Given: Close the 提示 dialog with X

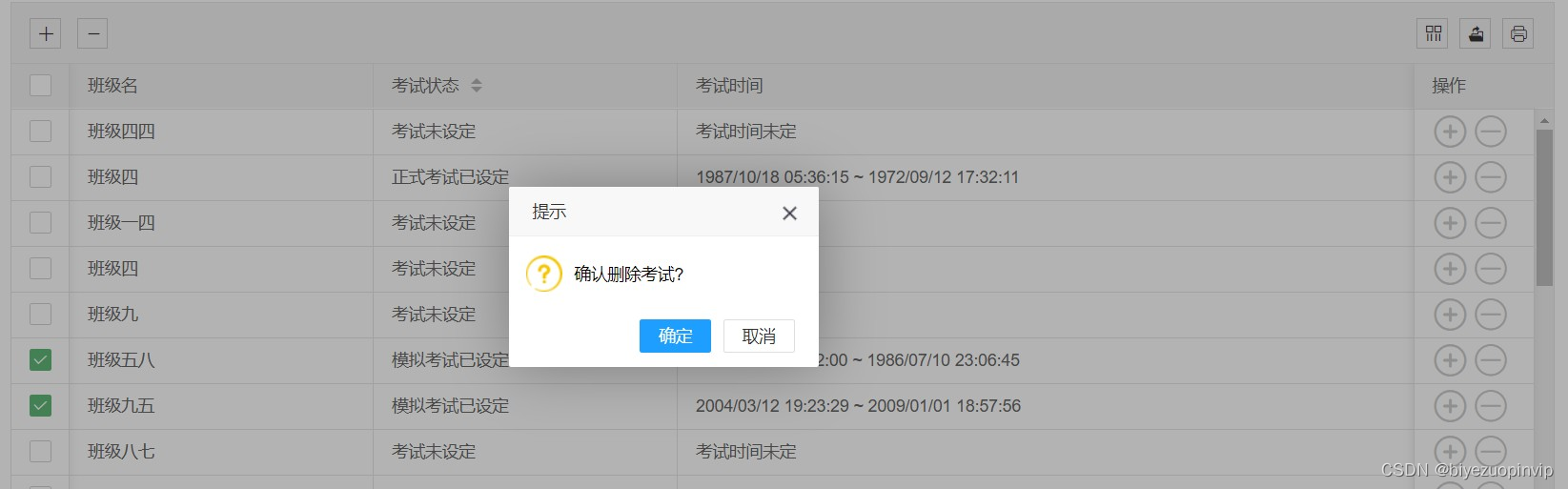Looking at the screenshot, I should click(x=789, y=214).
